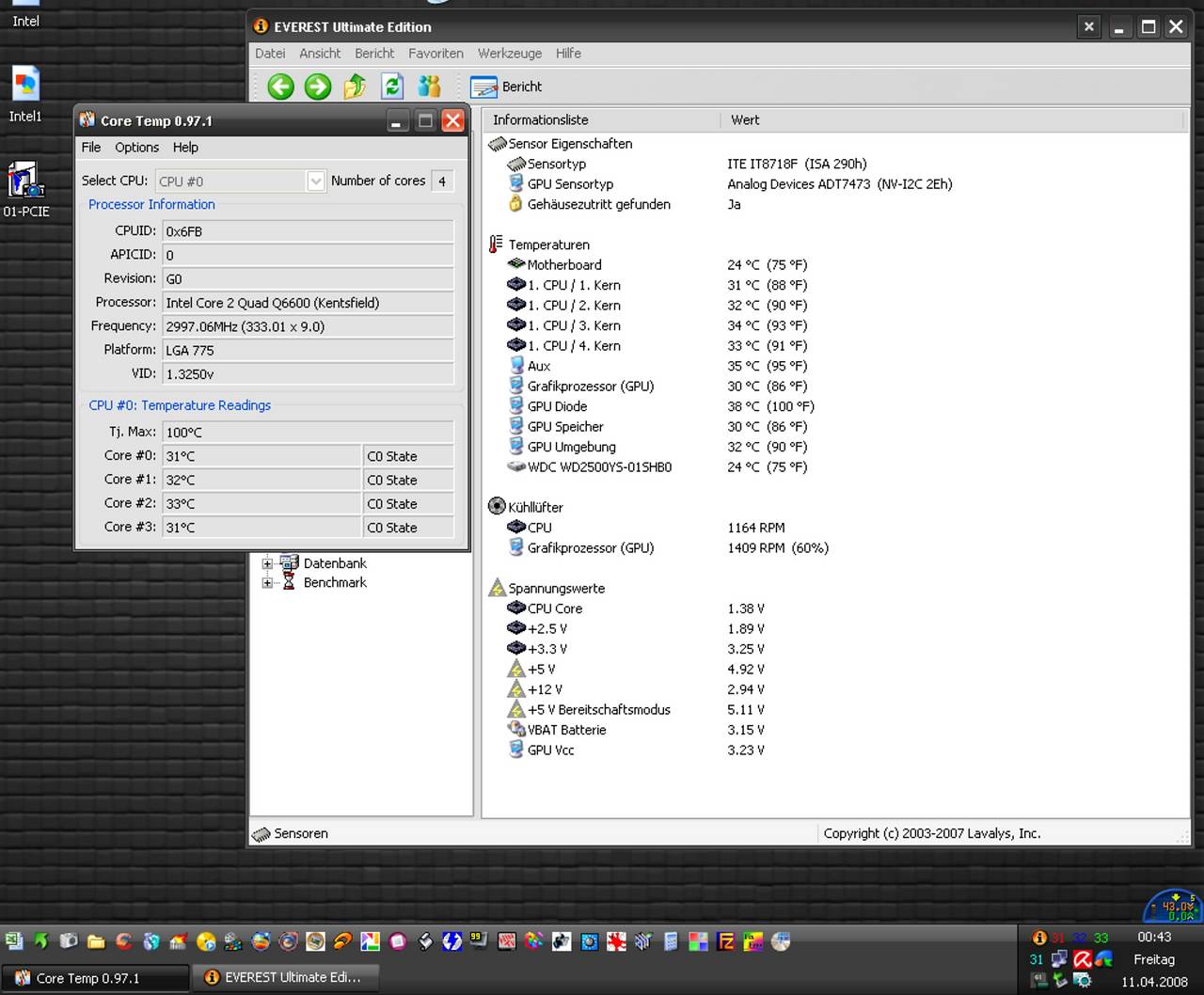Open the Ansicht menu
The image size is (1204, 995).
tap(320, 54)
